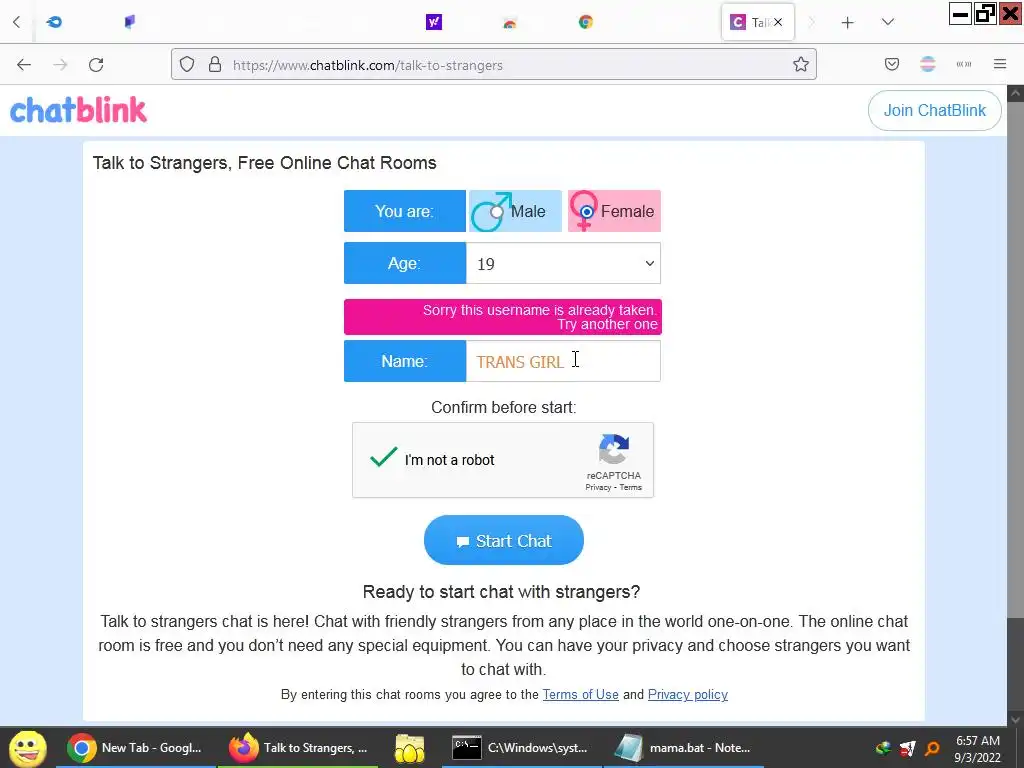Select the Male radio button
Image resolution: width=1024 pixels, height=768 pixels.
(x=497, y=212)
